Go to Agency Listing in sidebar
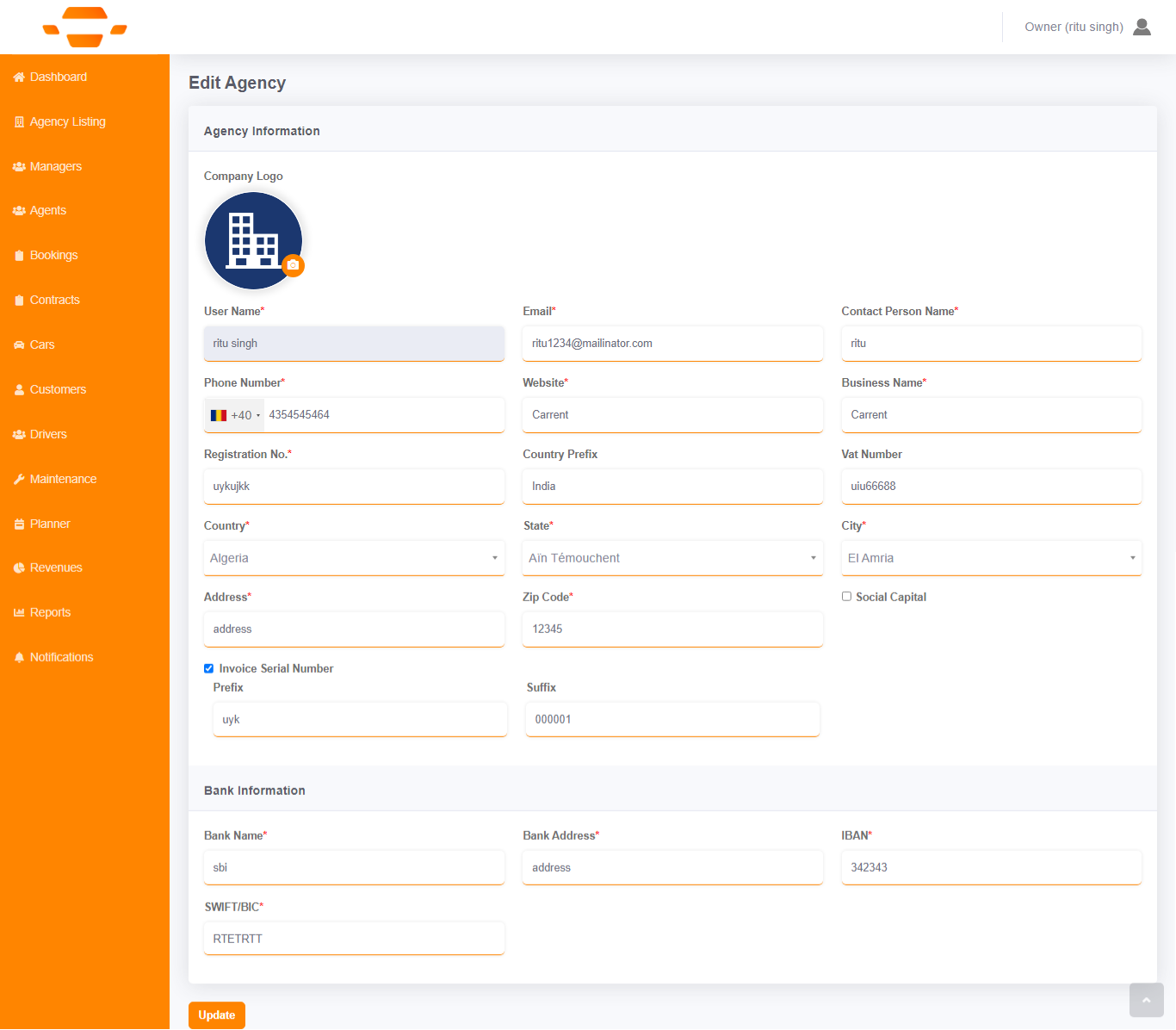1176x1030 pixels. pos(67,121)
